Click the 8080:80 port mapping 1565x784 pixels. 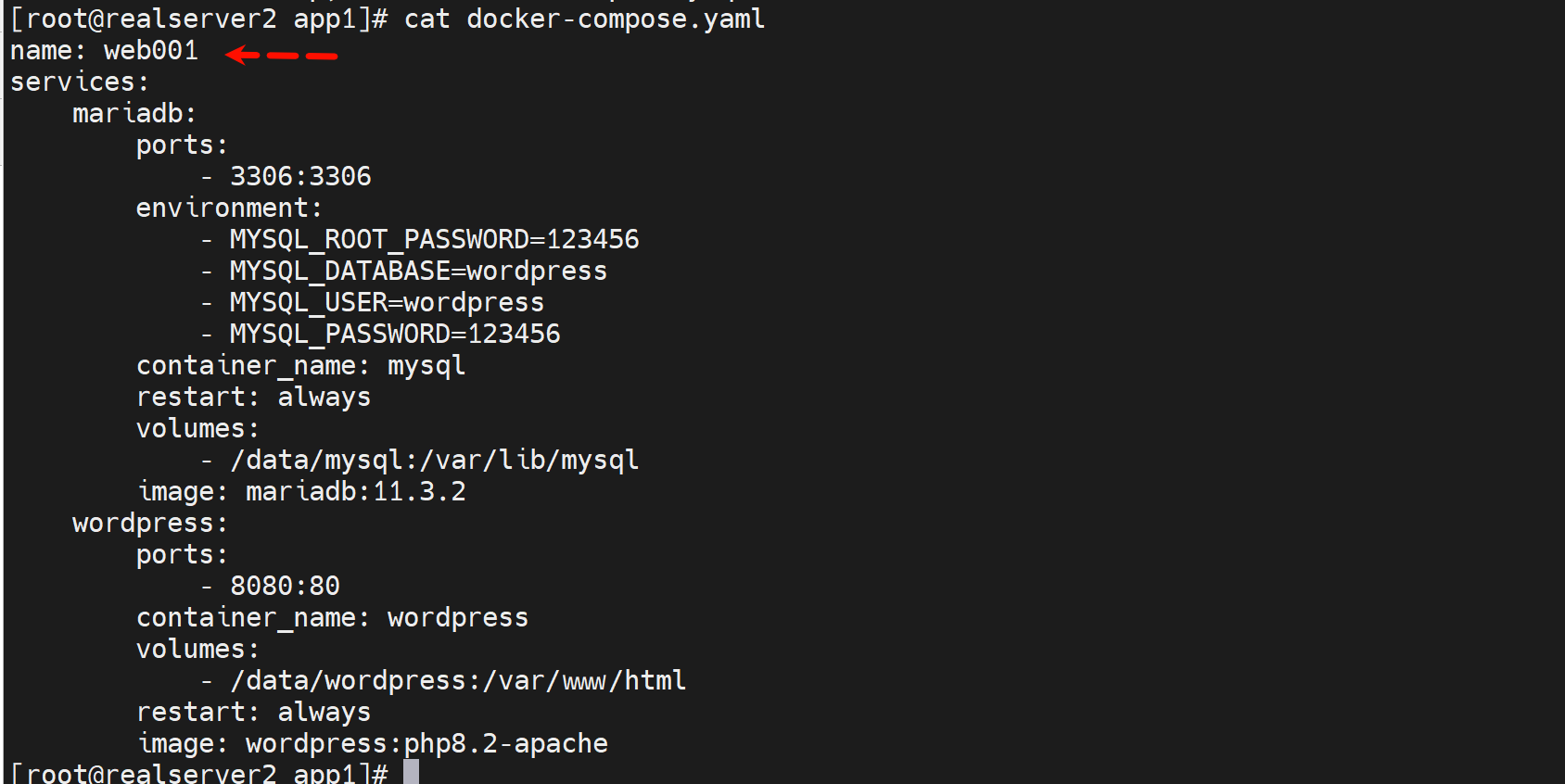point(285,587)
